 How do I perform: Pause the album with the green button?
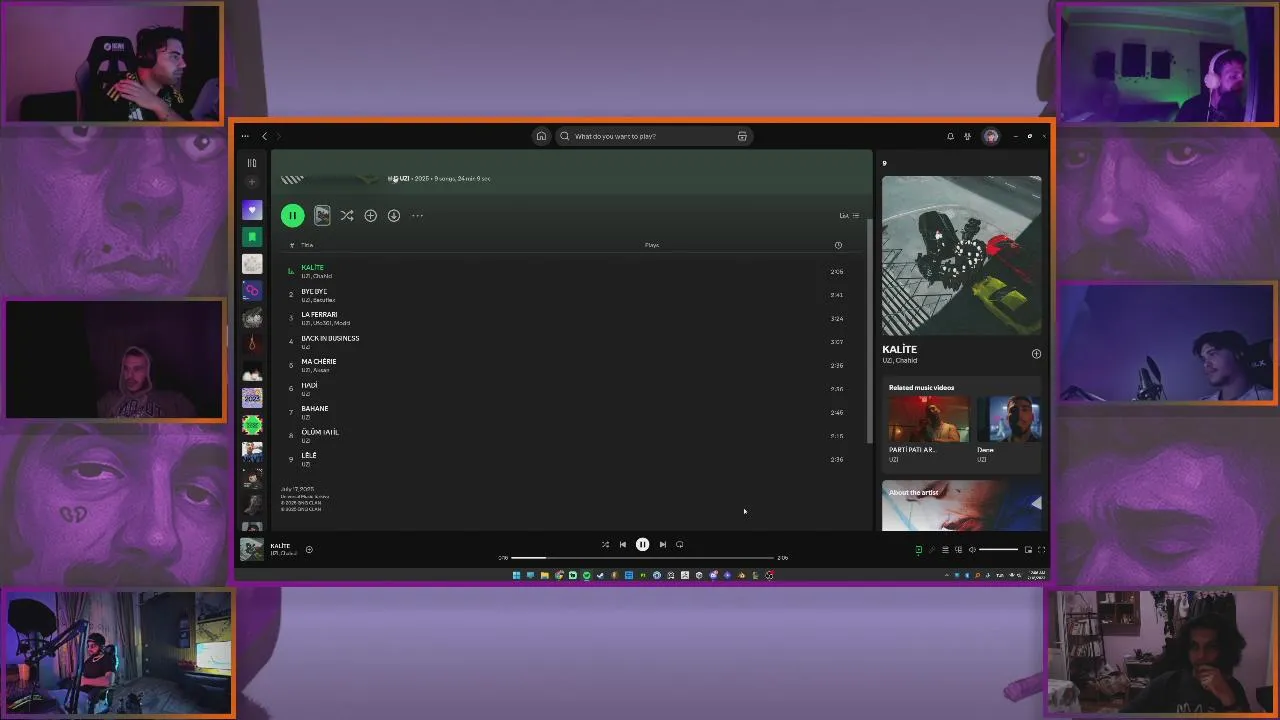[292, 215]
